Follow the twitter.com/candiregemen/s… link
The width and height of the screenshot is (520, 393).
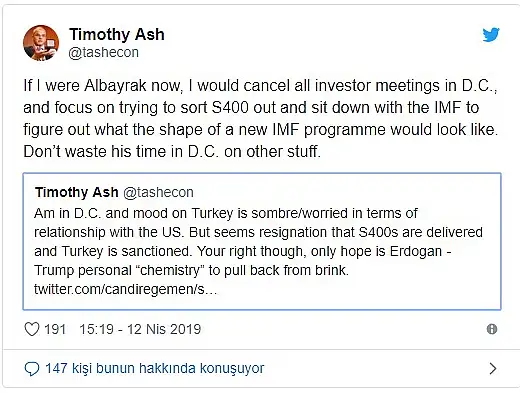(126, 289)
